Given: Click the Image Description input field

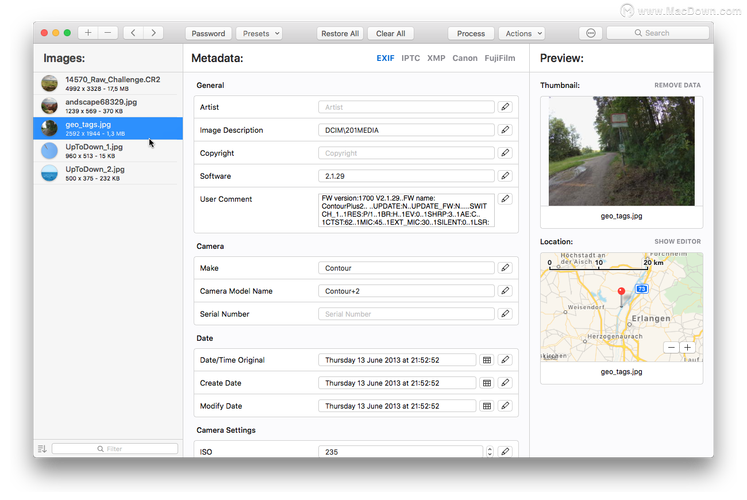Looking at the screenshot, I should (x=406, y=130).
